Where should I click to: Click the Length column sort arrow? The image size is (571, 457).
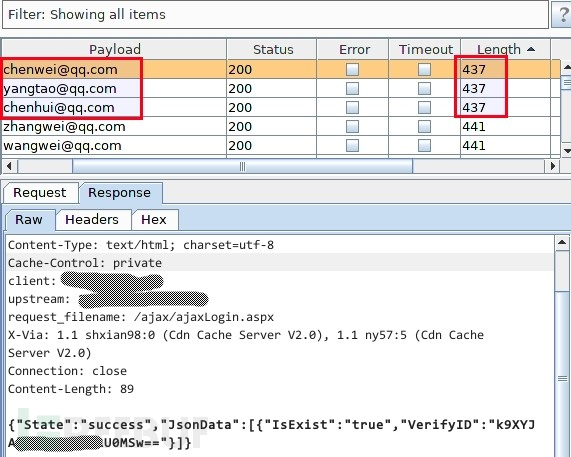click(531, 49)
